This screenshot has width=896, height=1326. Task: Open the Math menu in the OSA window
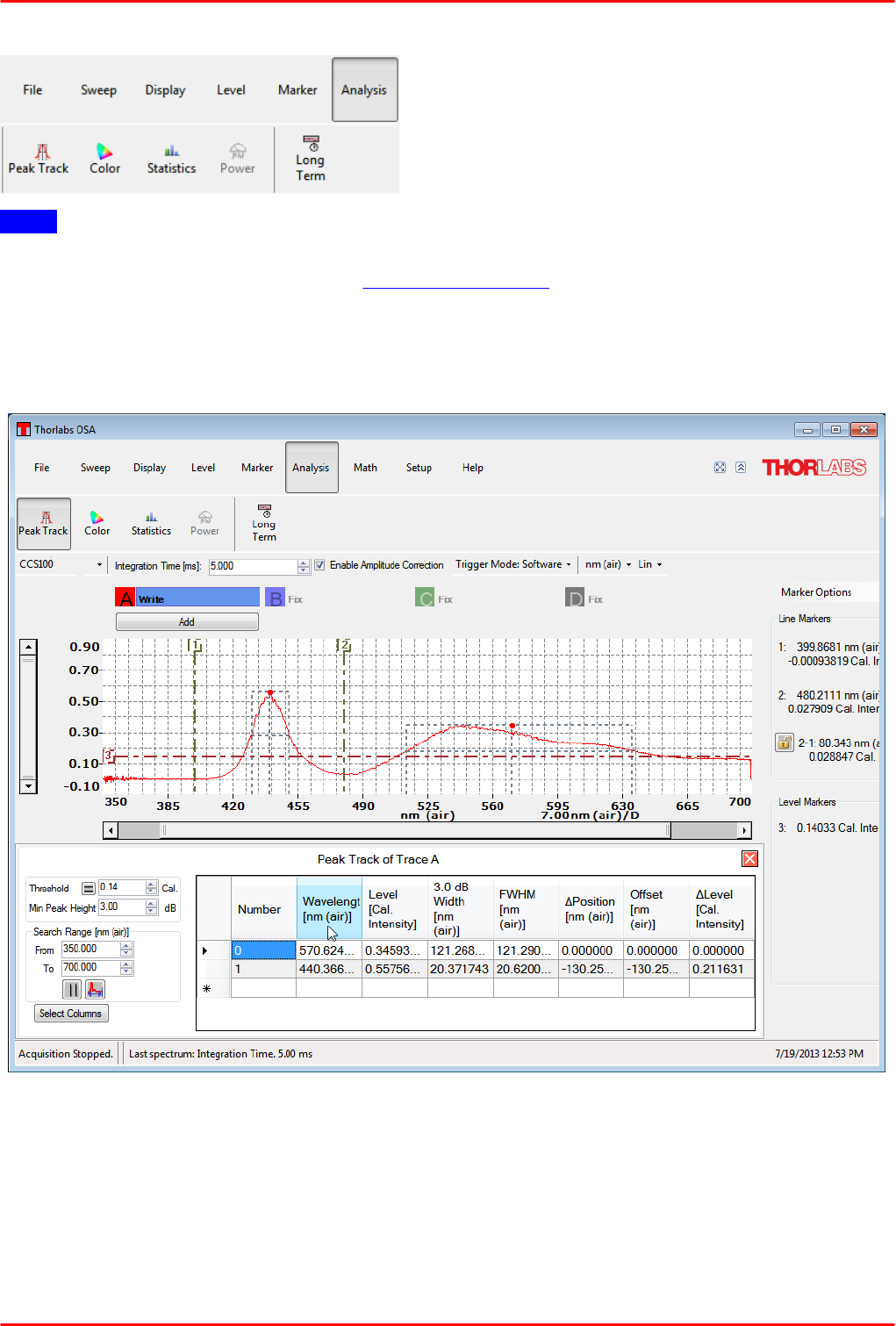click(x=365, y=468)
